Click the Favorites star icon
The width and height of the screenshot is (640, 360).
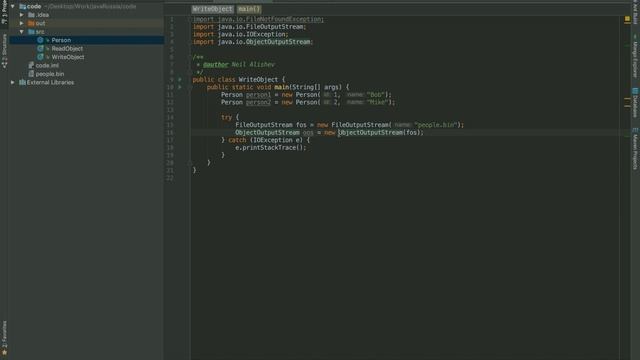[x=4, y=352]
